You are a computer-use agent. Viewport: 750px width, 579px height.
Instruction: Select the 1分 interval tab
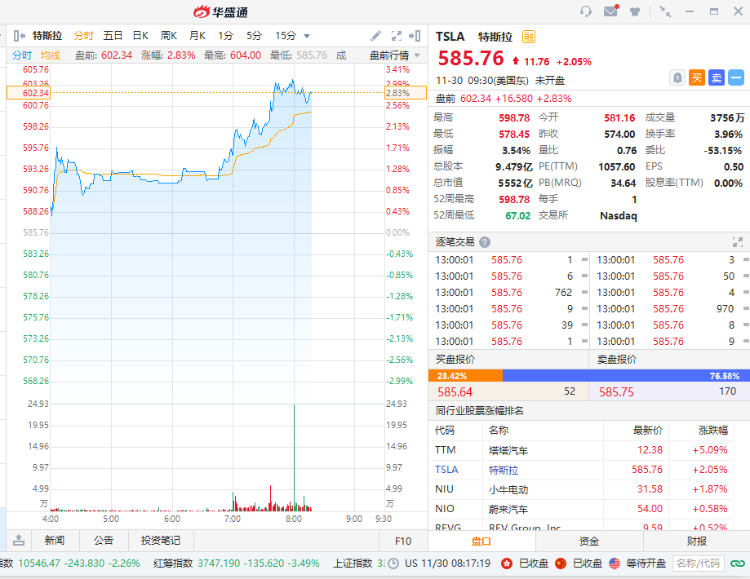point(225,36)
